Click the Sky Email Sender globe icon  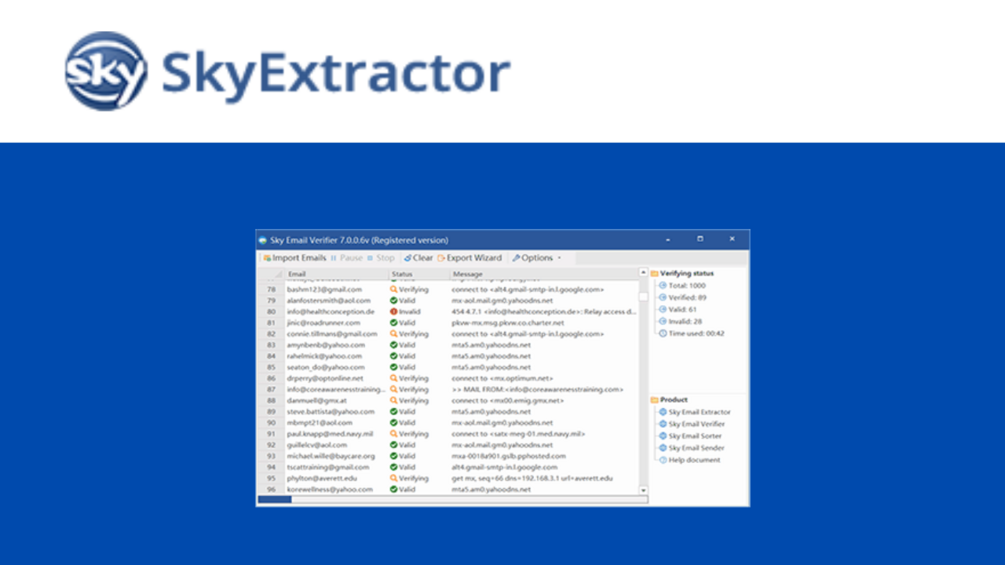663,448
